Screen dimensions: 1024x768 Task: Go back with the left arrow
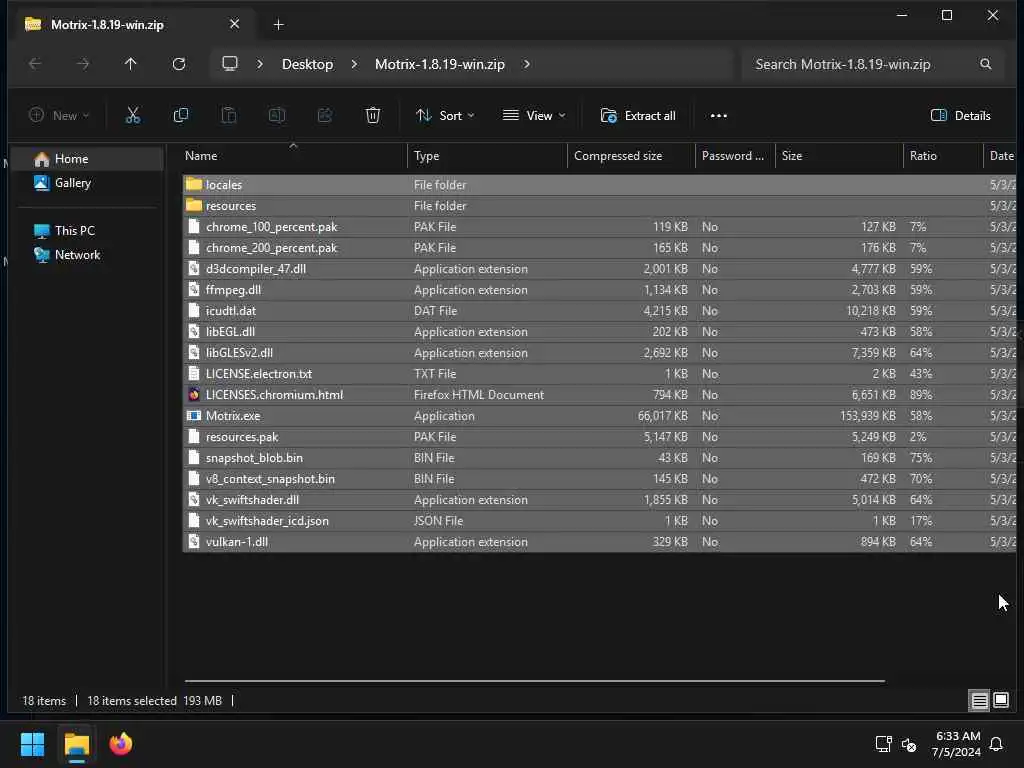point(35,64)
